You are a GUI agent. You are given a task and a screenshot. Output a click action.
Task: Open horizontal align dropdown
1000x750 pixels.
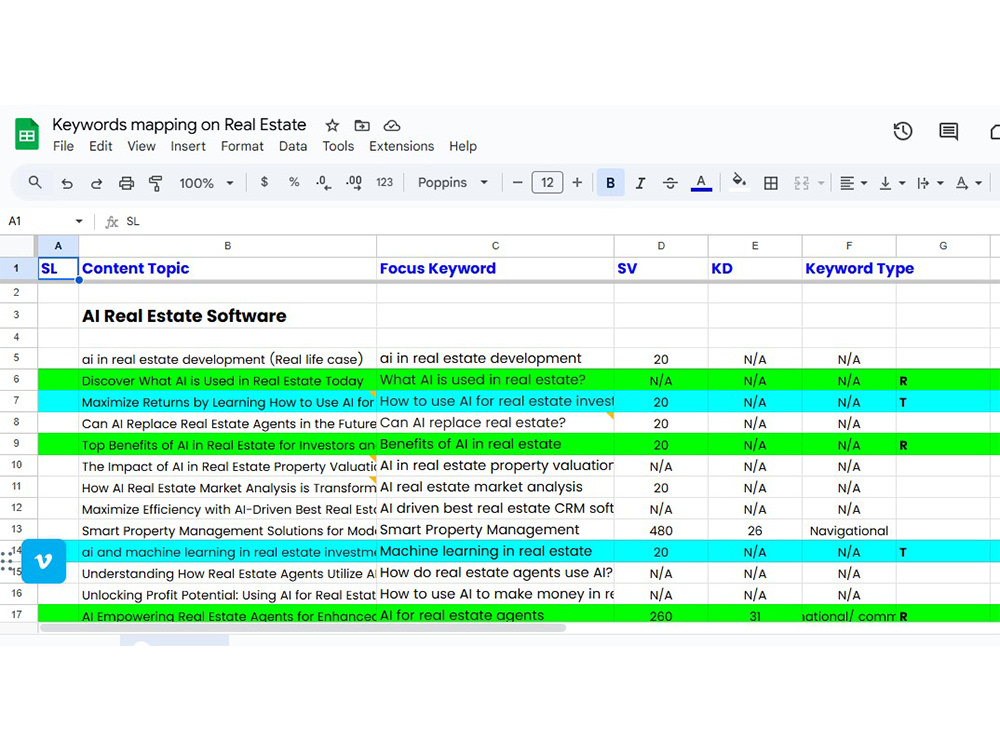tap(853, 184)
